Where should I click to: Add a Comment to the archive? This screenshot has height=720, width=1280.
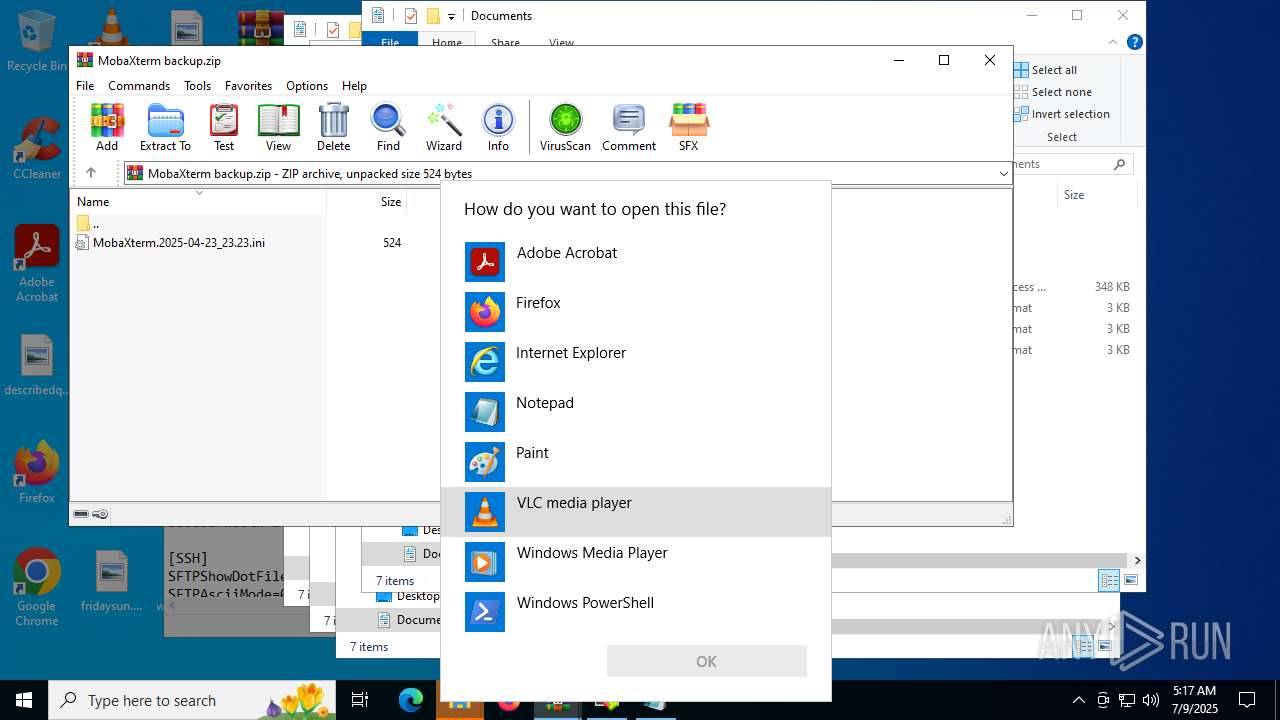[629, 127]
